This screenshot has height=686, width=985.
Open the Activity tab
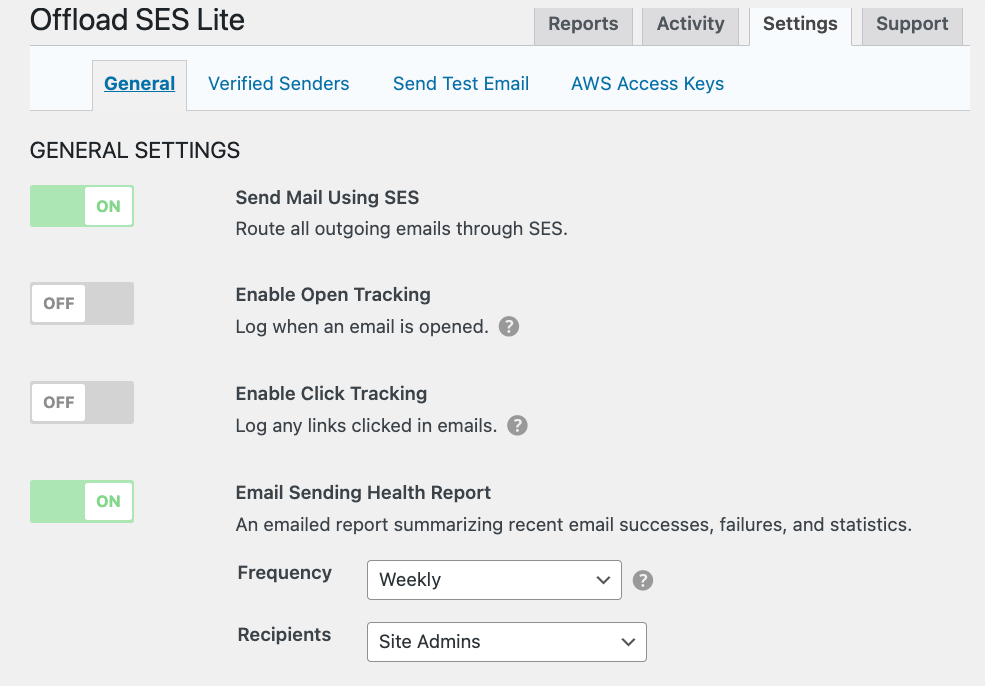[690, 24]
